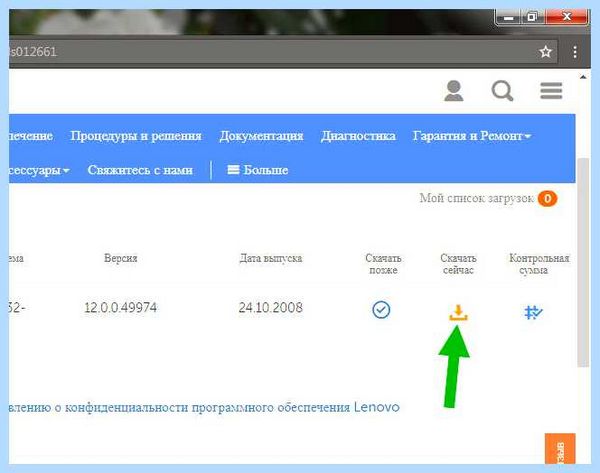The height and width of the screenshot is (473, 600).
Task: Minimize the browser window
Action: click(508, 17)
